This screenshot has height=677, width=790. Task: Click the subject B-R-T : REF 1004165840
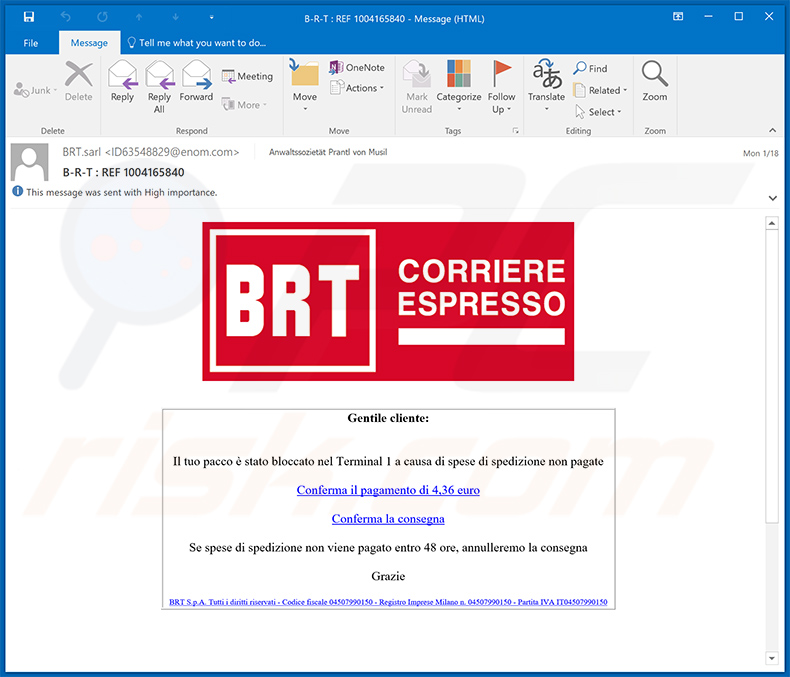click(x=123, y=172)
